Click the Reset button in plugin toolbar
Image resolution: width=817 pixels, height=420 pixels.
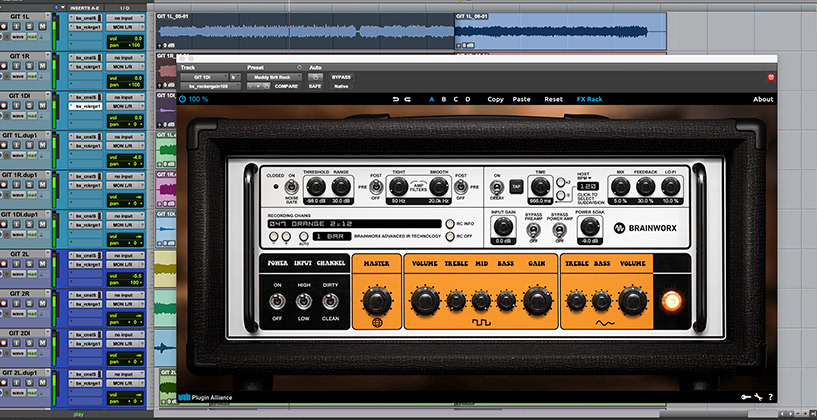point(553,99)
